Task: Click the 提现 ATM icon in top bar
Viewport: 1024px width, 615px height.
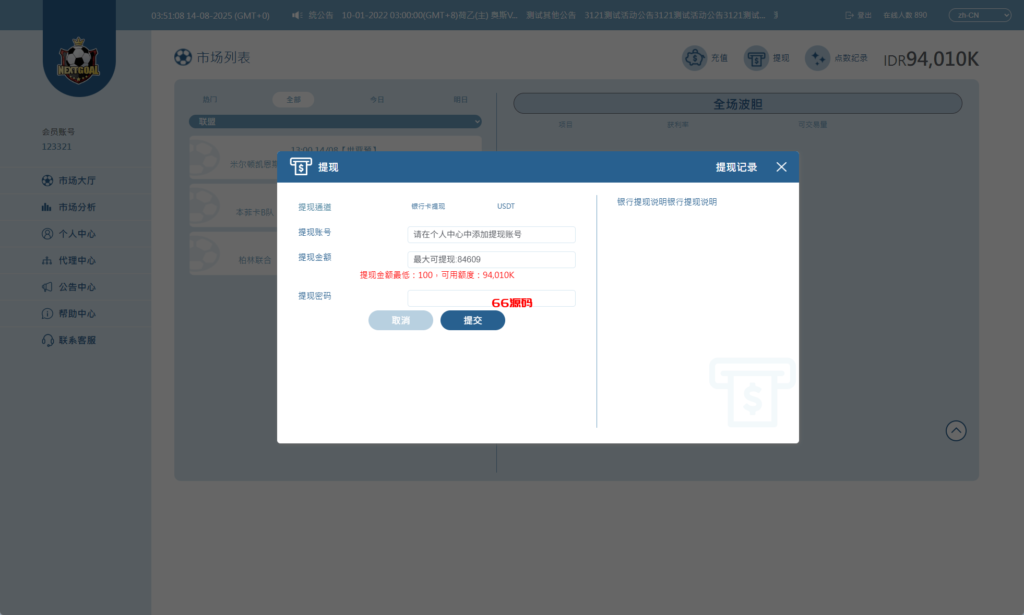Action: 756,58
